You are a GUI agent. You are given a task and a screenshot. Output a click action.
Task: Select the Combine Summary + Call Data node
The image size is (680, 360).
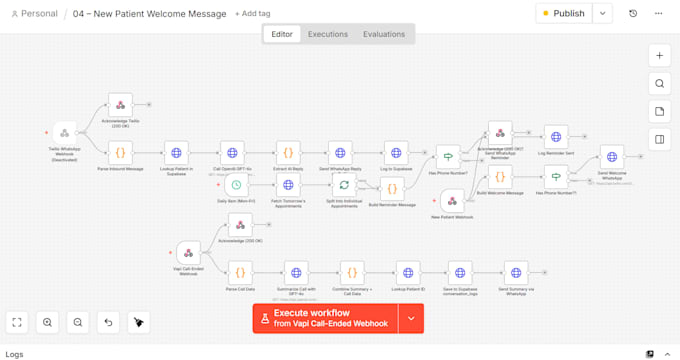[x=352, y=273]
